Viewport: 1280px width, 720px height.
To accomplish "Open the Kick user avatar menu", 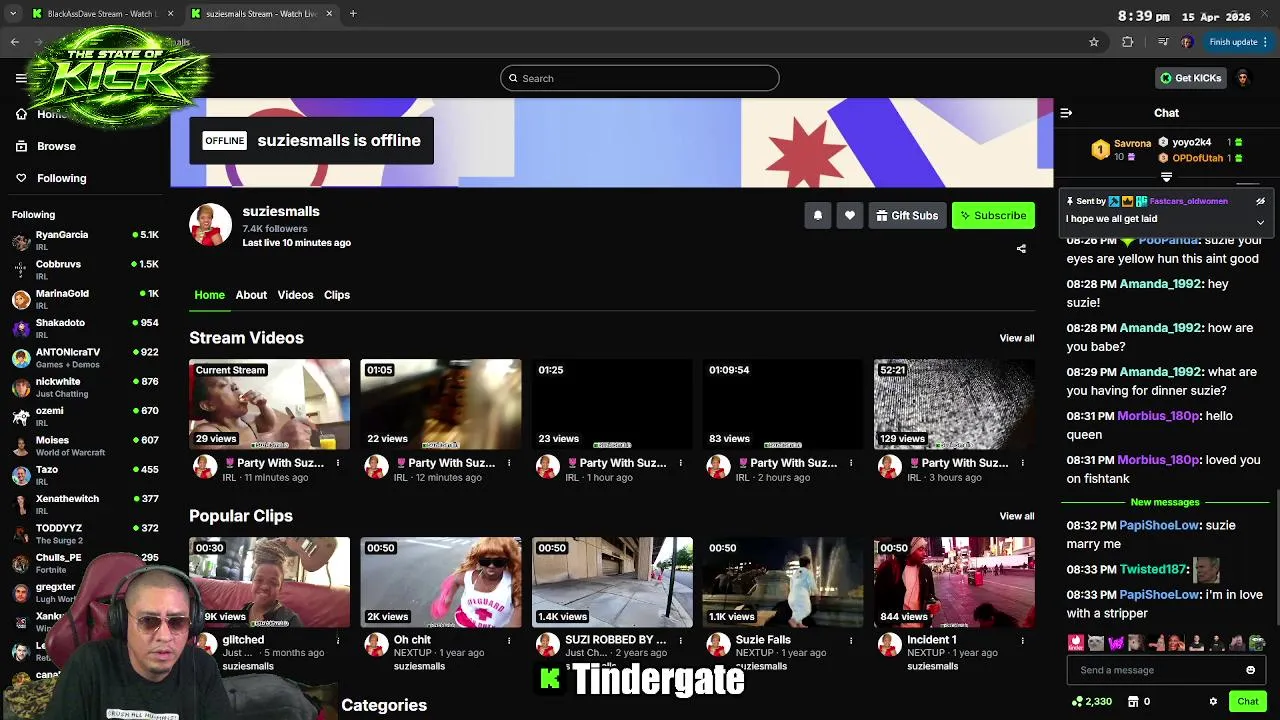I will pos(1243,78).
